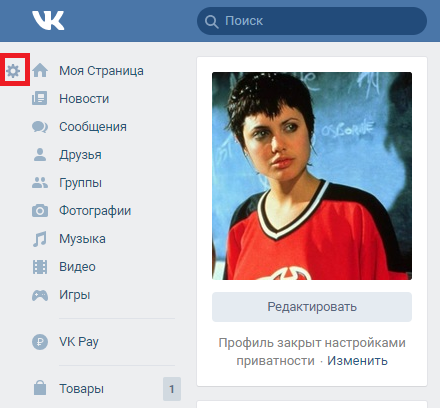The image size is (440, 408).
Task: Click the chat bubbles icon for Сообщения
Action: point(40,127)
